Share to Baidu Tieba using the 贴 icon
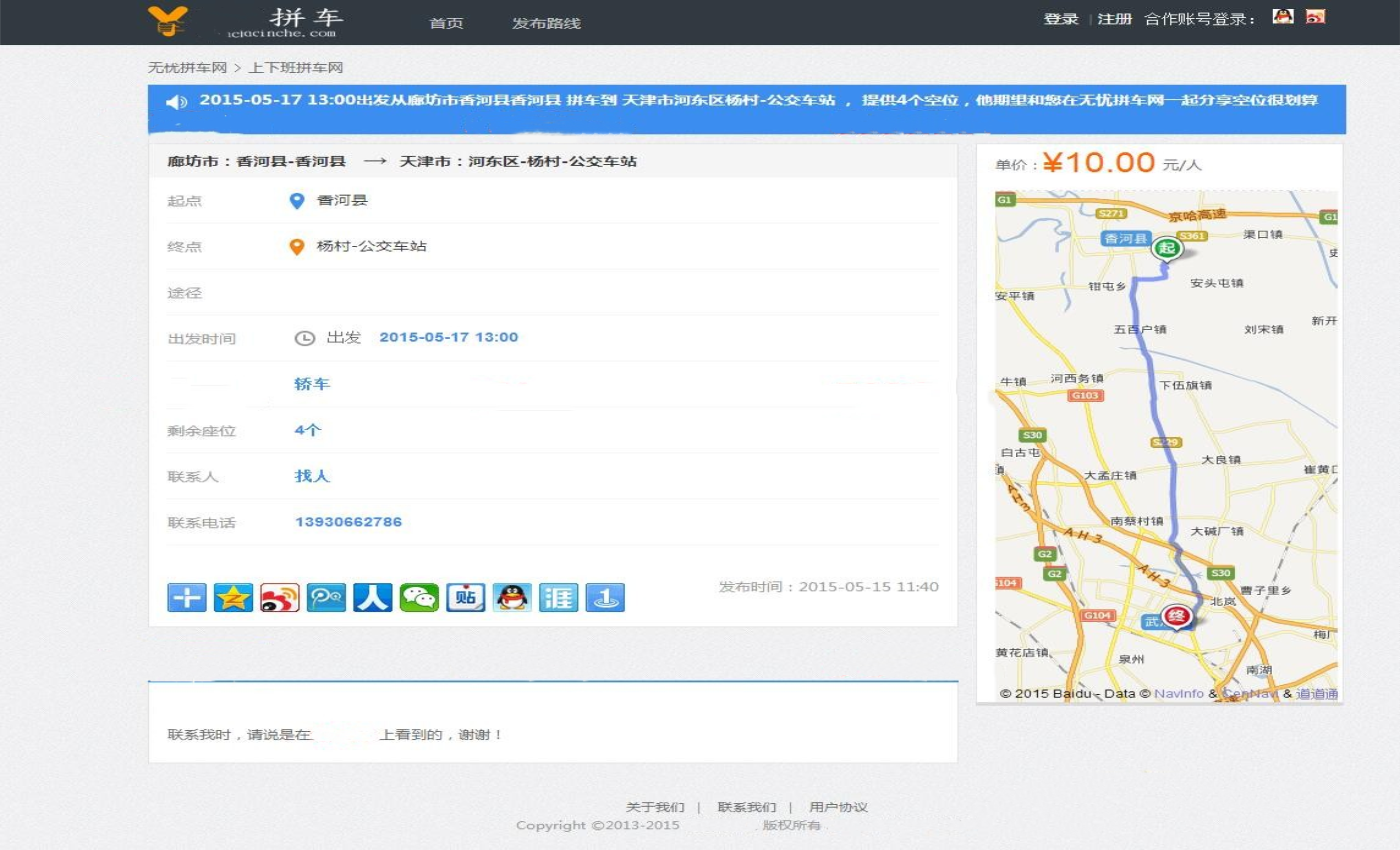This screenshot has width=1400, height=850. click(x=466, y=598)
